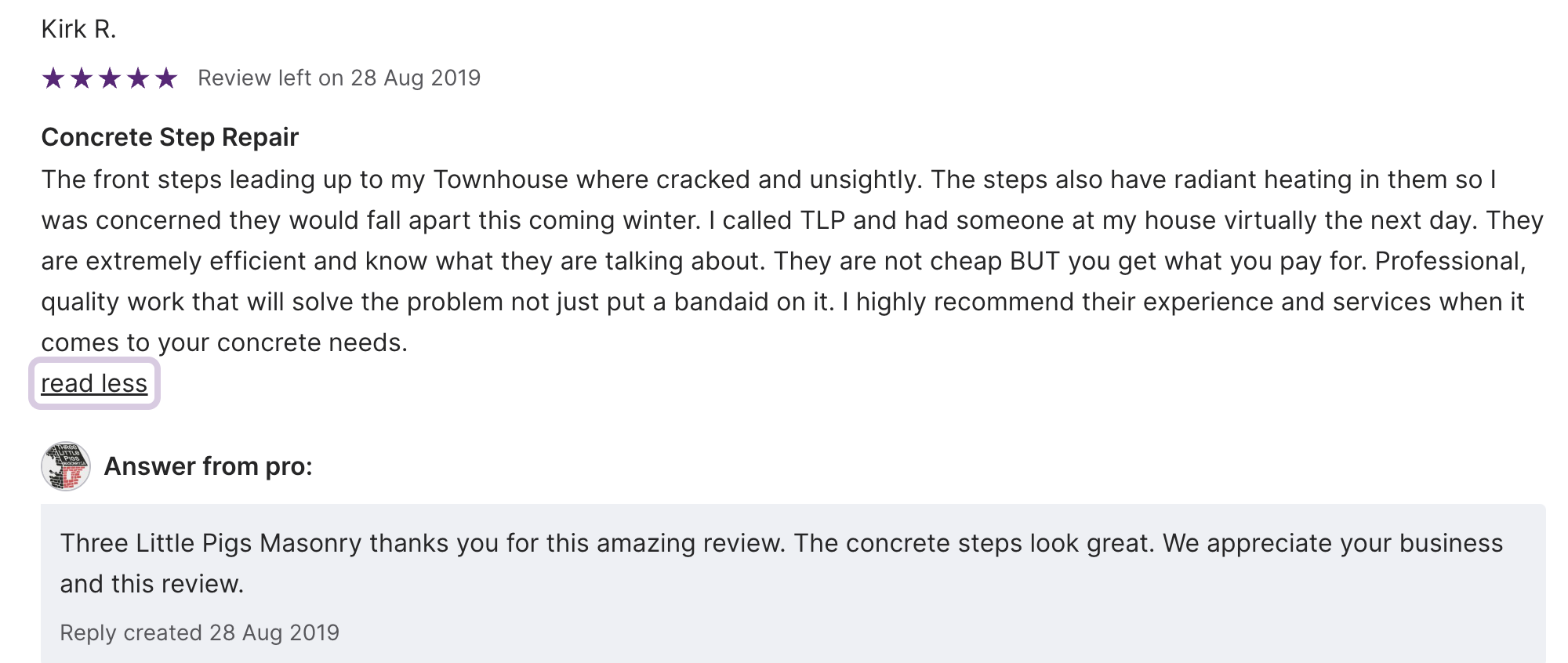Click reviewer name Kirk R.
The height and width of the screenshot is (663, 1568).
[x=78, y=30]
